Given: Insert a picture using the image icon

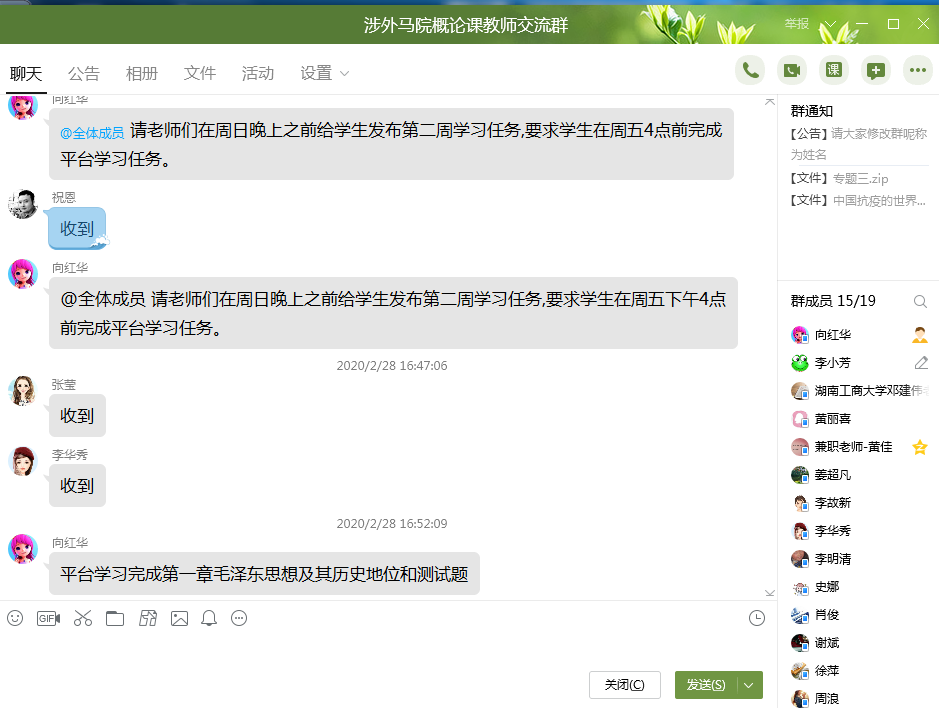Looking at the screenshot, I should point(179,618).
